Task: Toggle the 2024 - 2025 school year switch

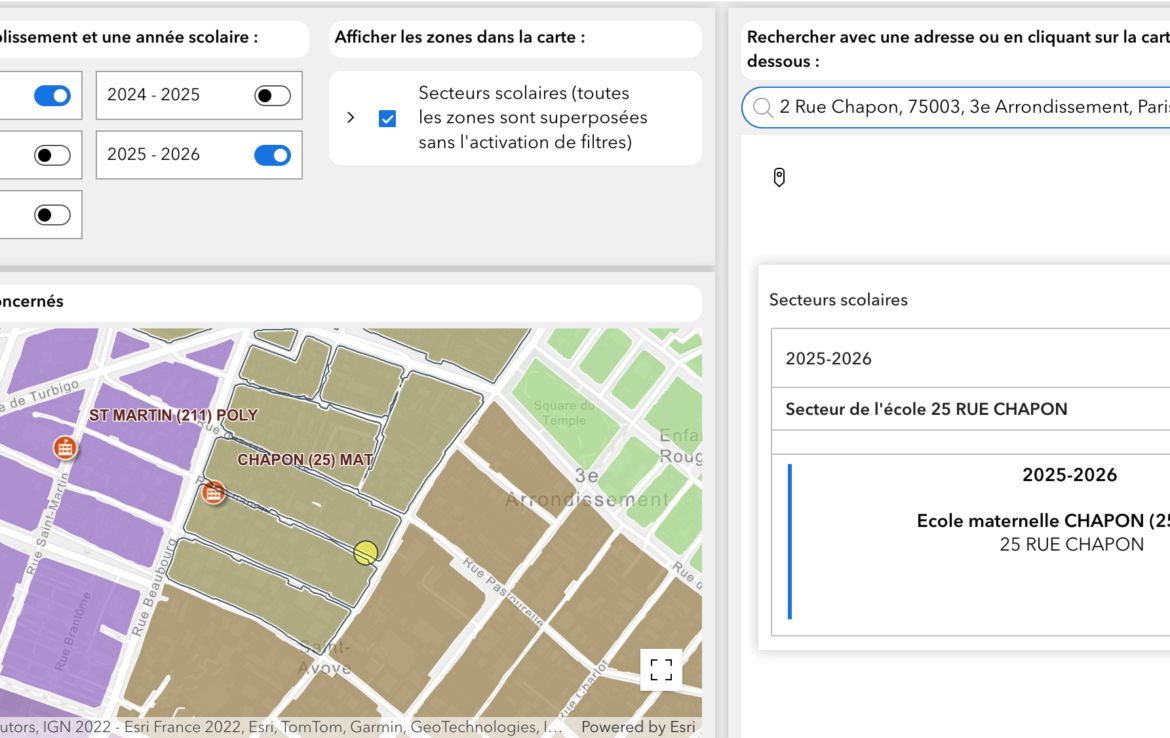Action: [272, 95]
